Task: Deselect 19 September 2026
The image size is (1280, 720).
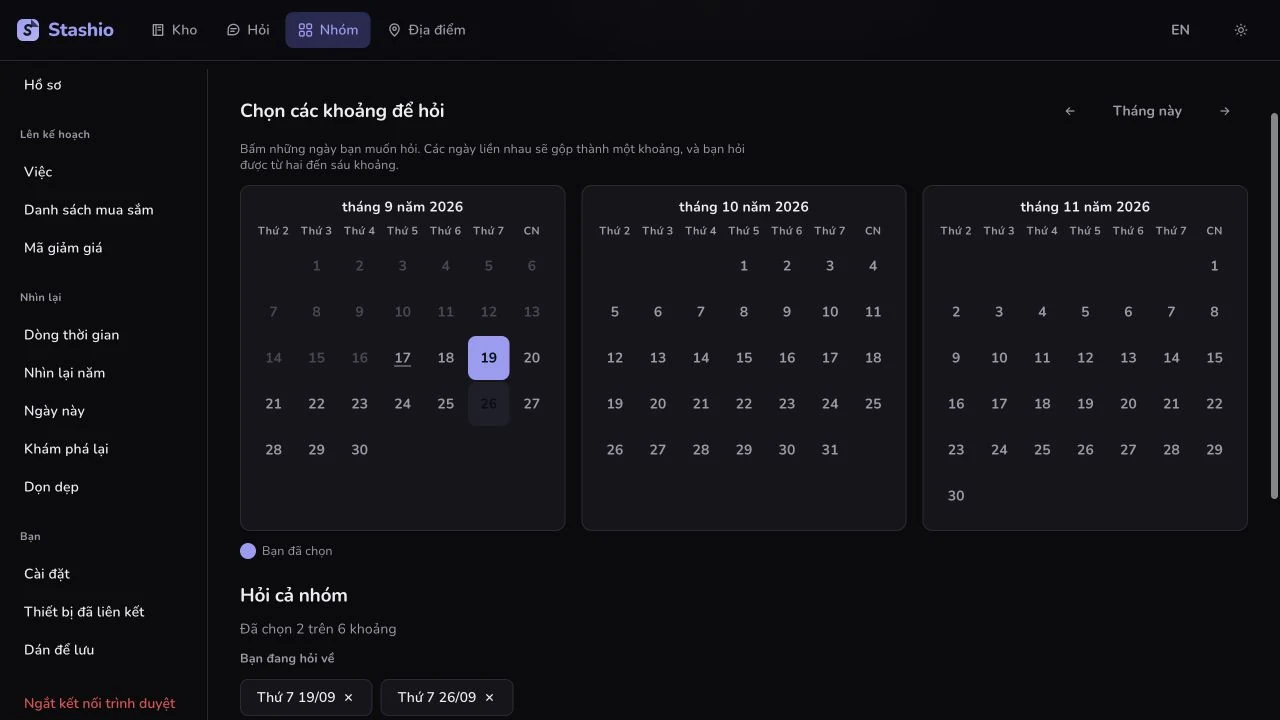Action: tap(488, 358)
